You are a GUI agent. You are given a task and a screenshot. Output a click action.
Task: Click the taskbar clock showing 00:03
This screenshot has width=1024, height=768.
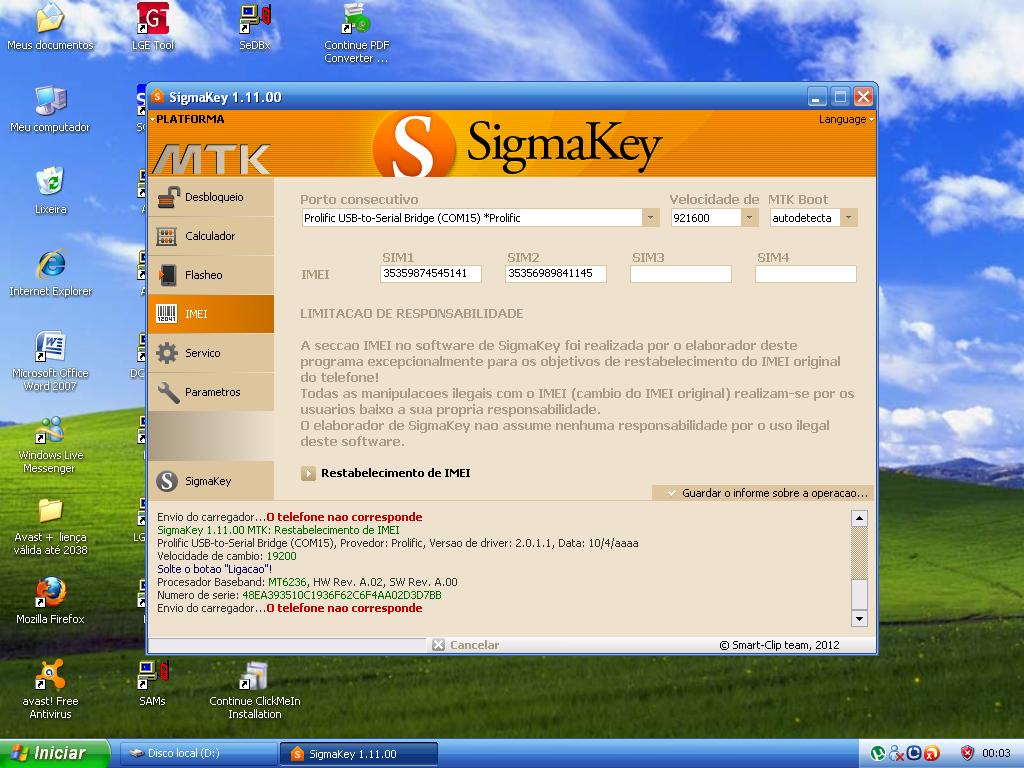coord(996,753)
